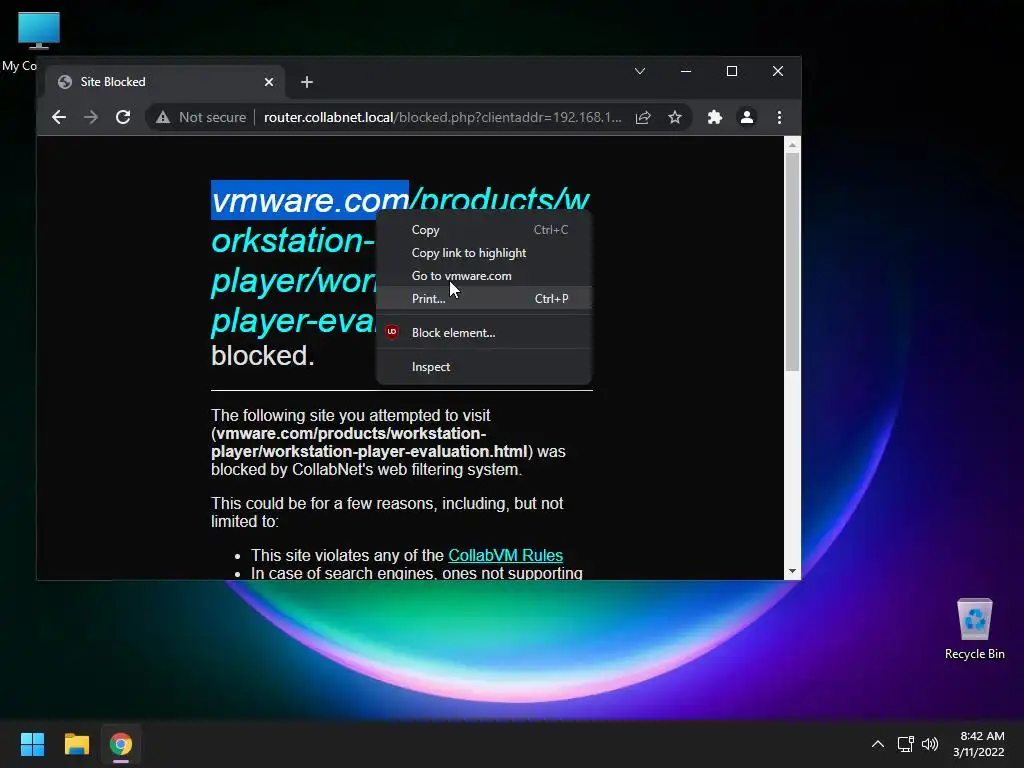This screenshot has height=768, width=1024.
Task: Click the Not secure warning icon
Action: tap(163, 118)
